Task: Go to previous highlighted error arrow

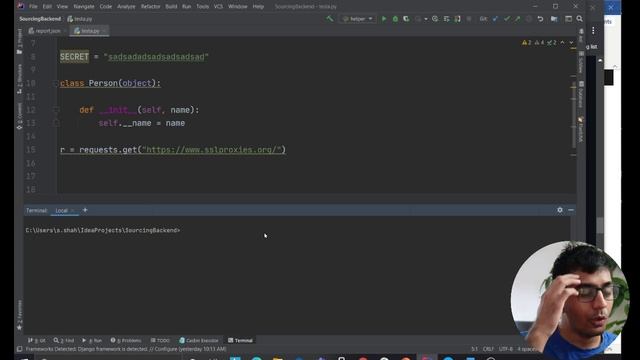Action: [x=562, y=42]
